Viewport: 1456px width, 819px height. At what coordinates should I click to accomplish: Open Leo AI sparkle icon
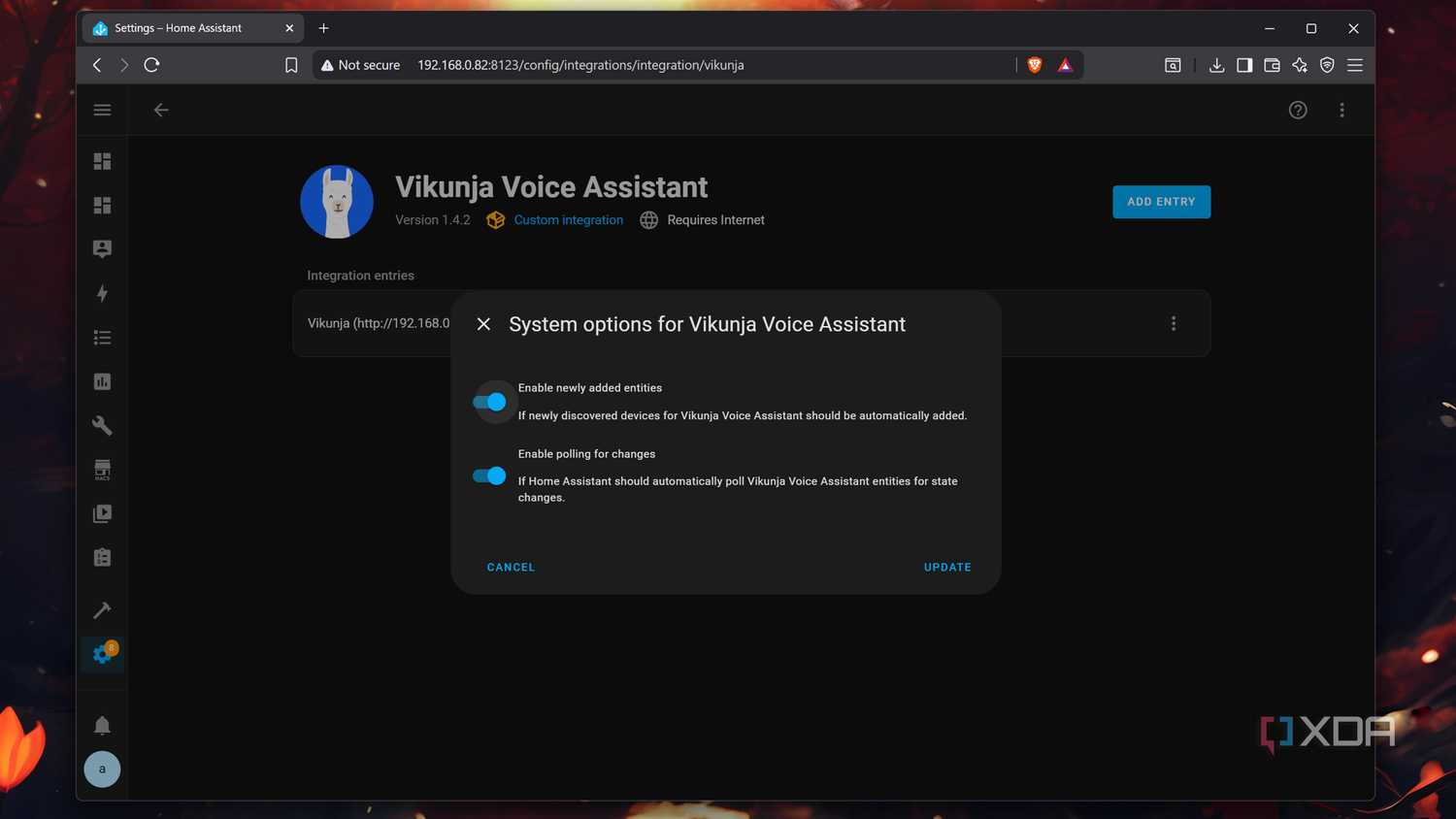click(x=1300, y=65)
